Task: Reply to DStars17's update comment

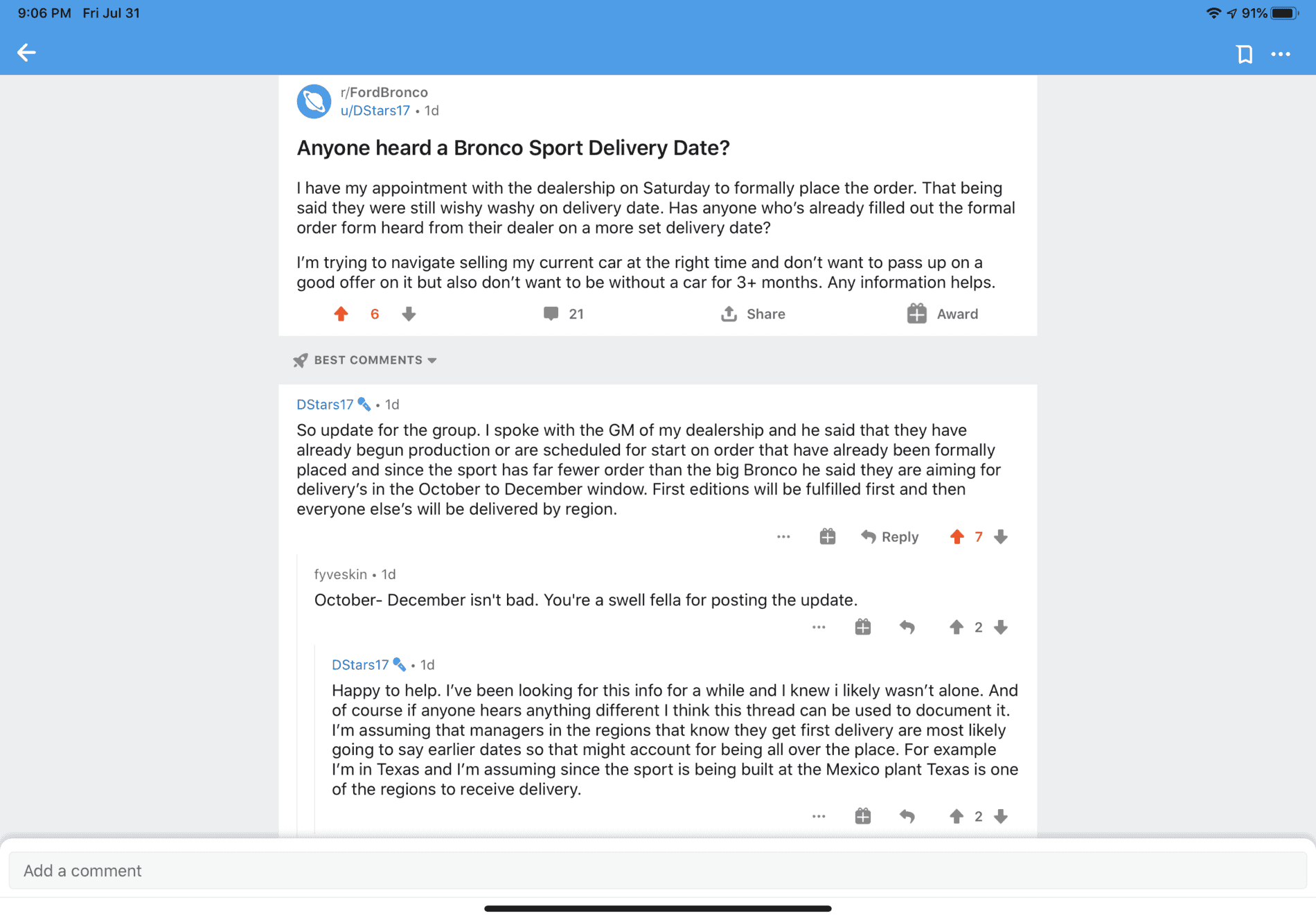Action: pyautogui.click(x=890, y=537)
